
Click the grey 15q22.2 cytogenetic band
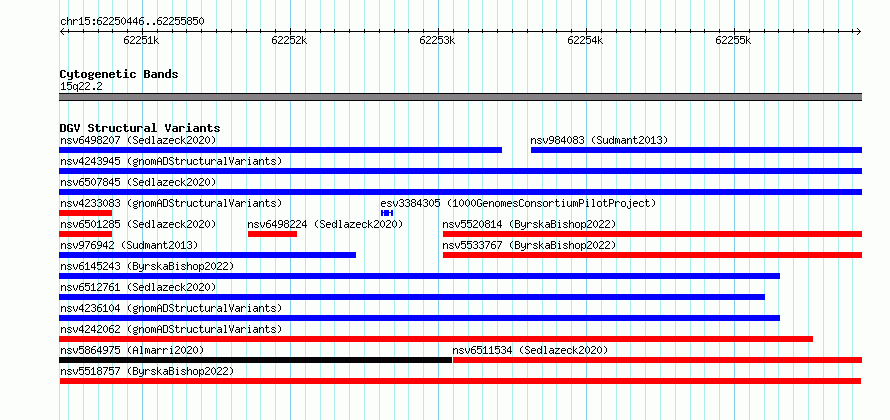460,97
